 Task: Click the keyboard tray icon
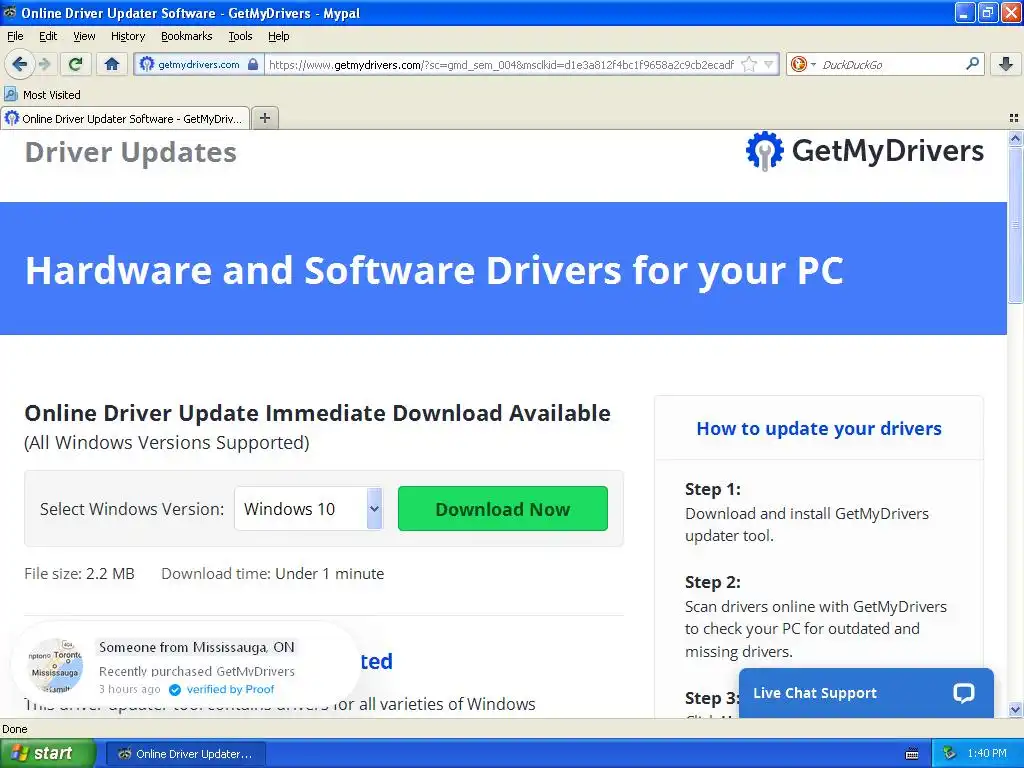(x=912, y=754)
